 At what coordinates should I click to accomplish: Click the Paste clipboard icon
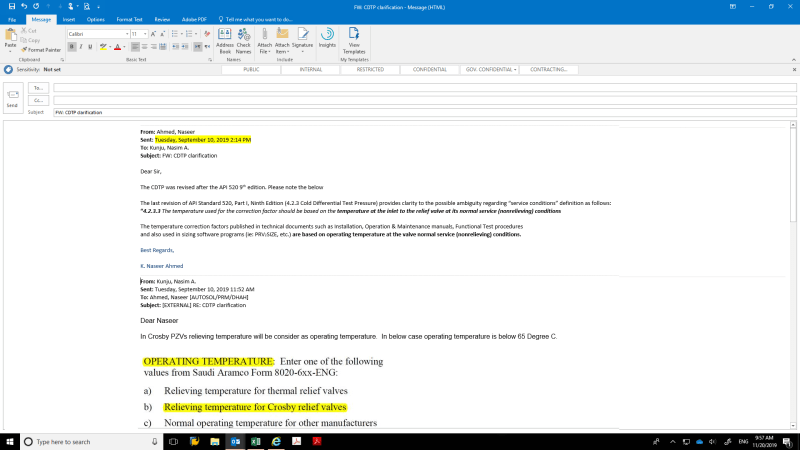coord(10,35)
